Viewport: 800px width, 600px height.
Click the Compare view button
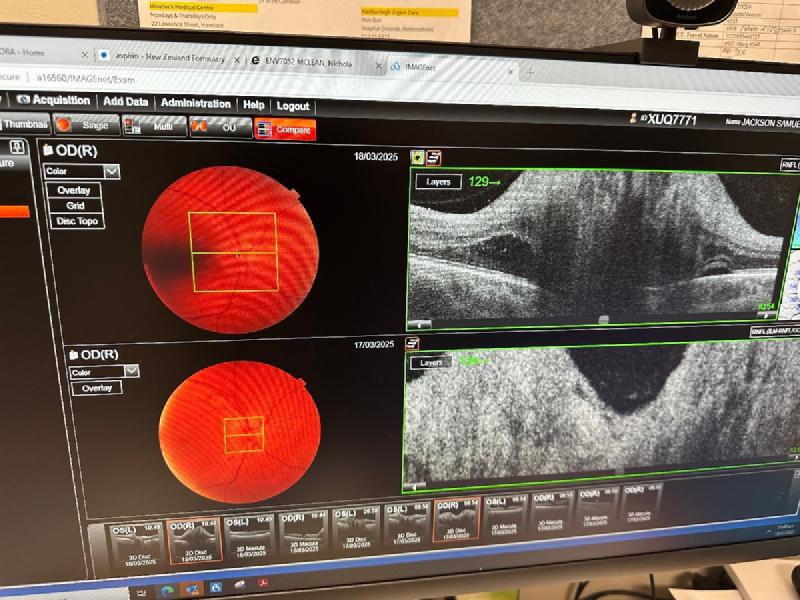click(x=285, y=130)
